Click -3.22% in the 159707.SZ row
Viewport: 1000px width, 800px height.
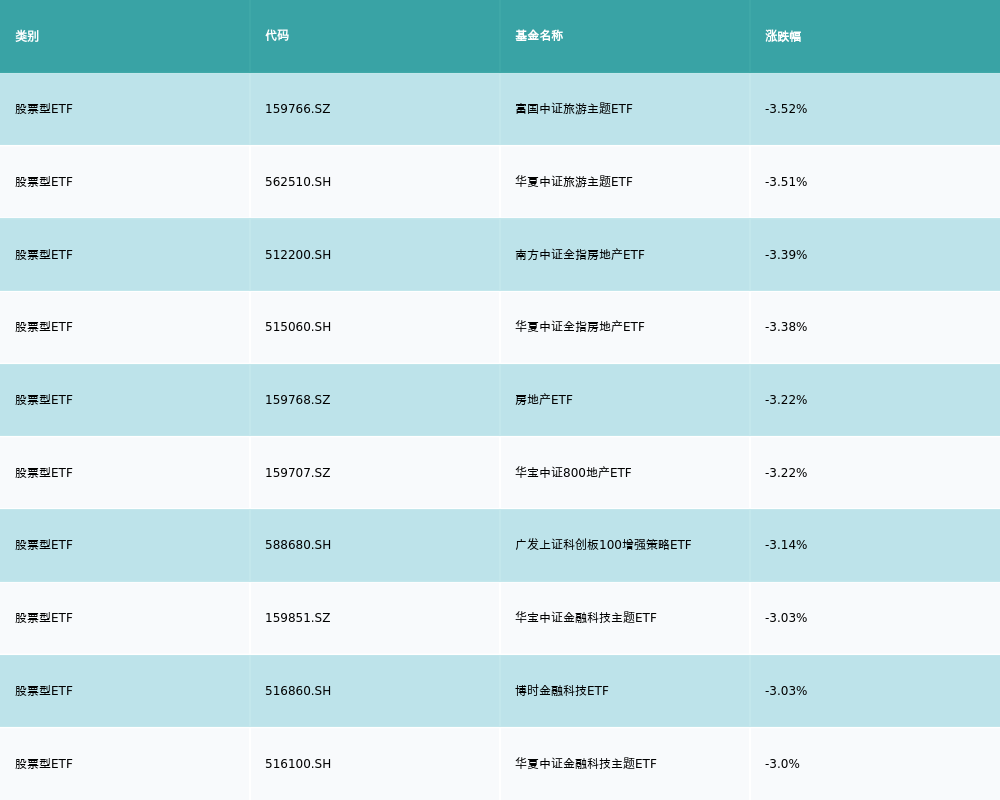[786, 473]
